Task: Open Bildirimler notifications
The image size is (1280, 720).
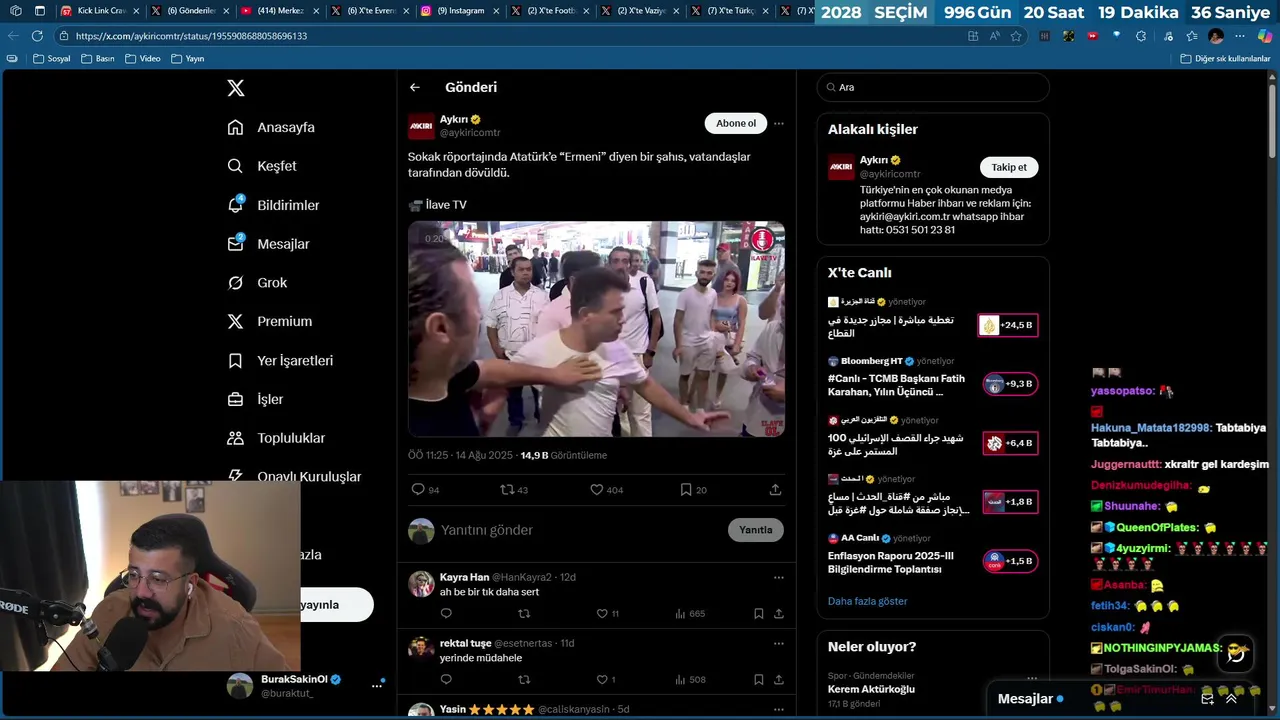Action: coord(288,205)
